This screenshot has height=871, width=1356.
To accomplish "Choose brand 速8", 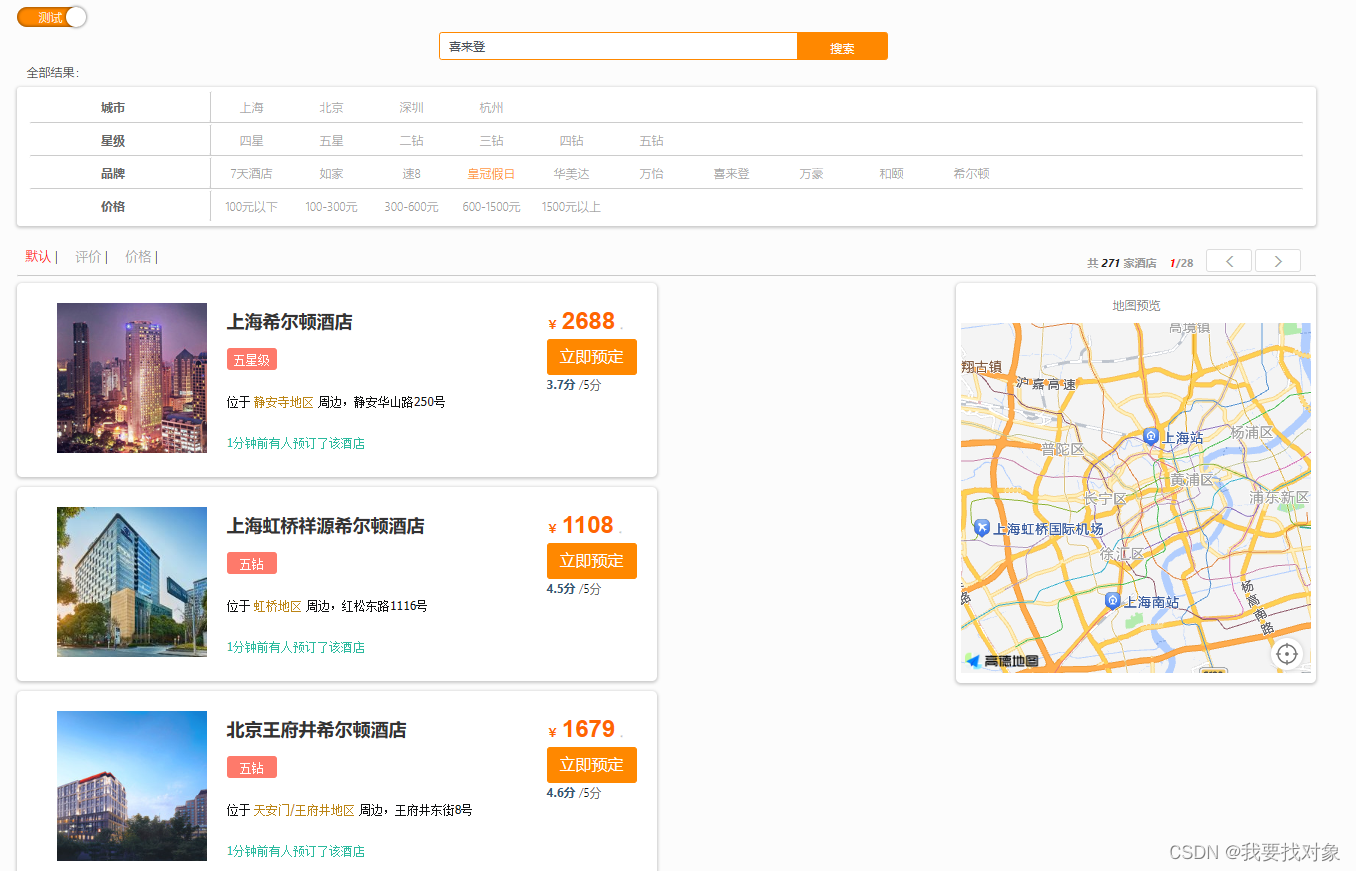I will tap(411, 174).
